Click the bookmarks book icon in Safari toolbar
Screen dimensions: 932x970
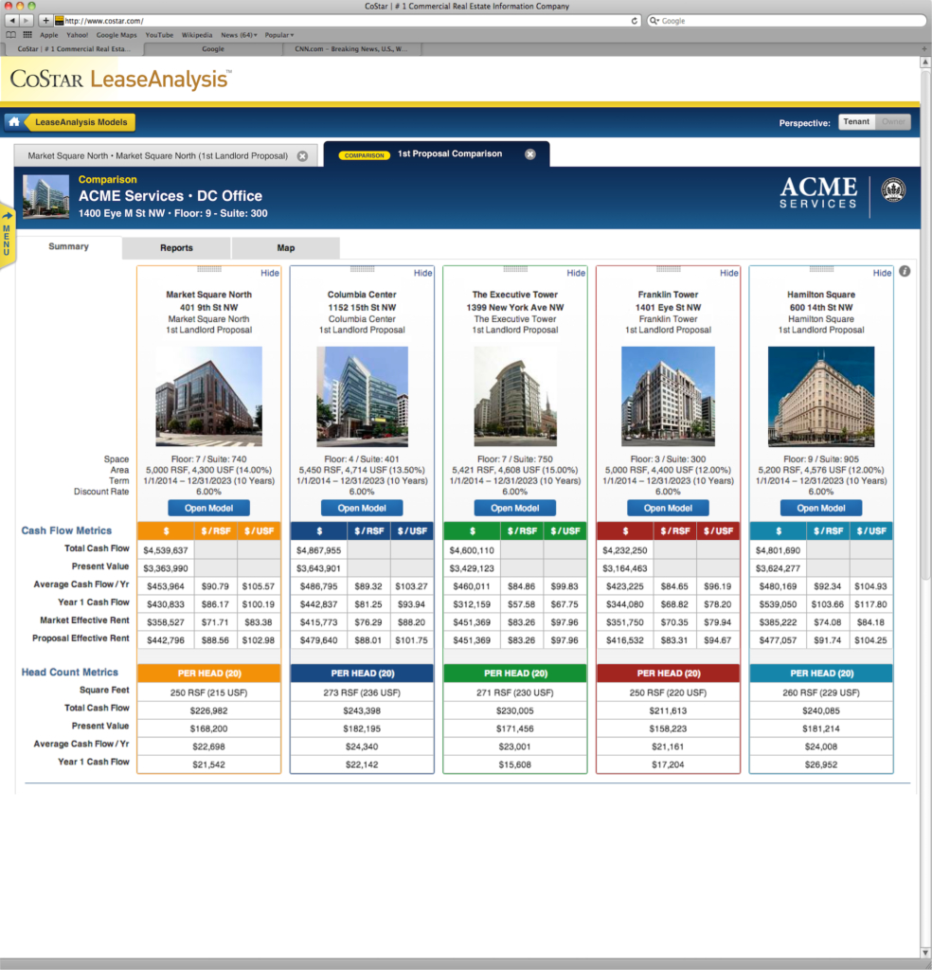pos(11,34)
